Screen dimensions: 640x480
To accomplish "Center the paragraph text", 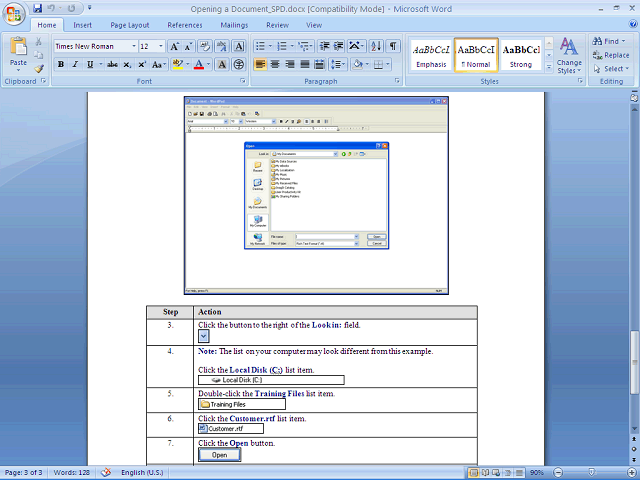I will click(275, 64).
